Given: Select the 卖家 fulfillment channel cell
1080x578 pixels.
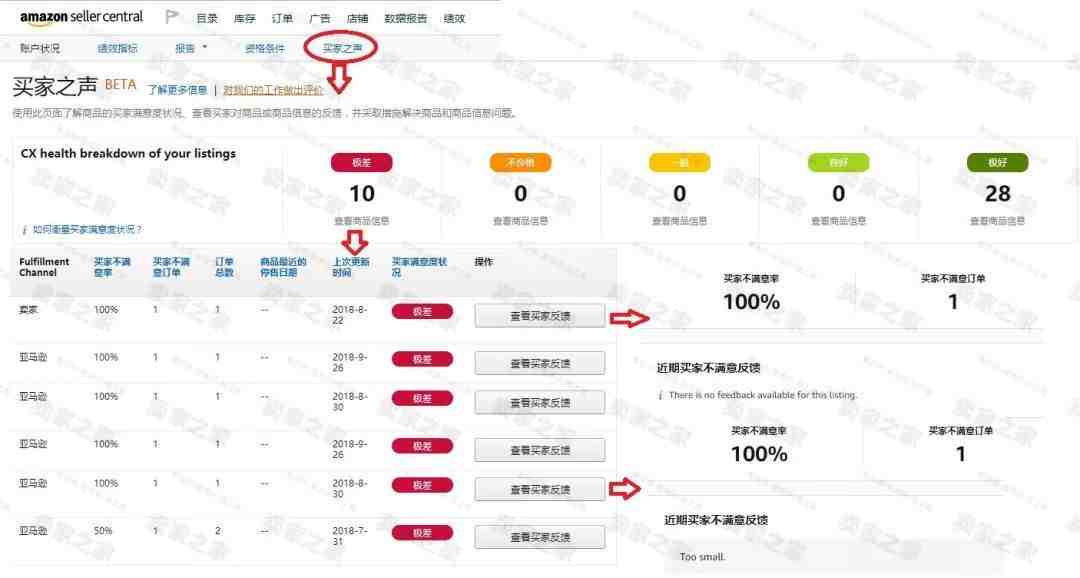Looking at the screenshot, I should click(x=28, y=310).
